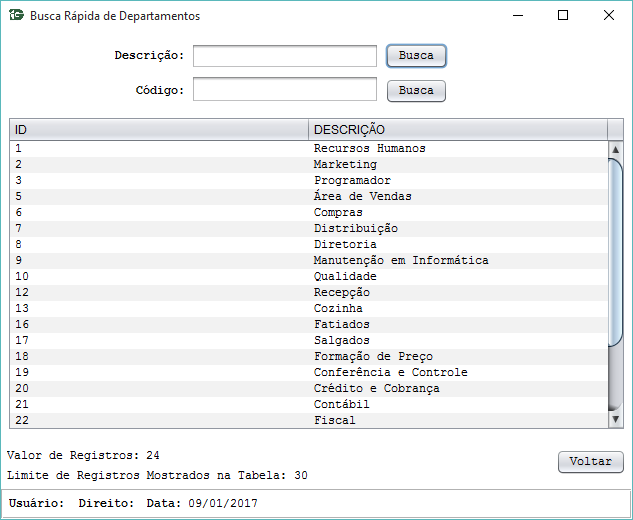Select the Marketing department row
Viewport: 633px width, 520px height.
[309, 165]
